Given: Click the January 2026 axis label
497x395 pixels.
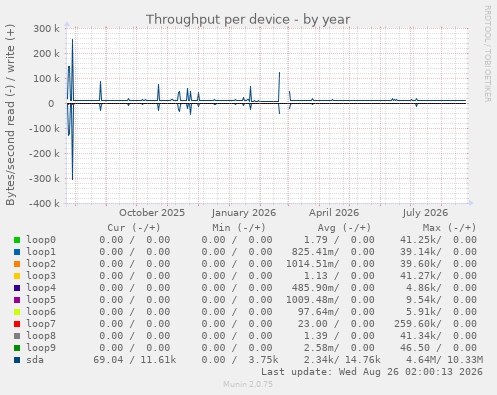Looking at the screenshot, I should 244,213.
